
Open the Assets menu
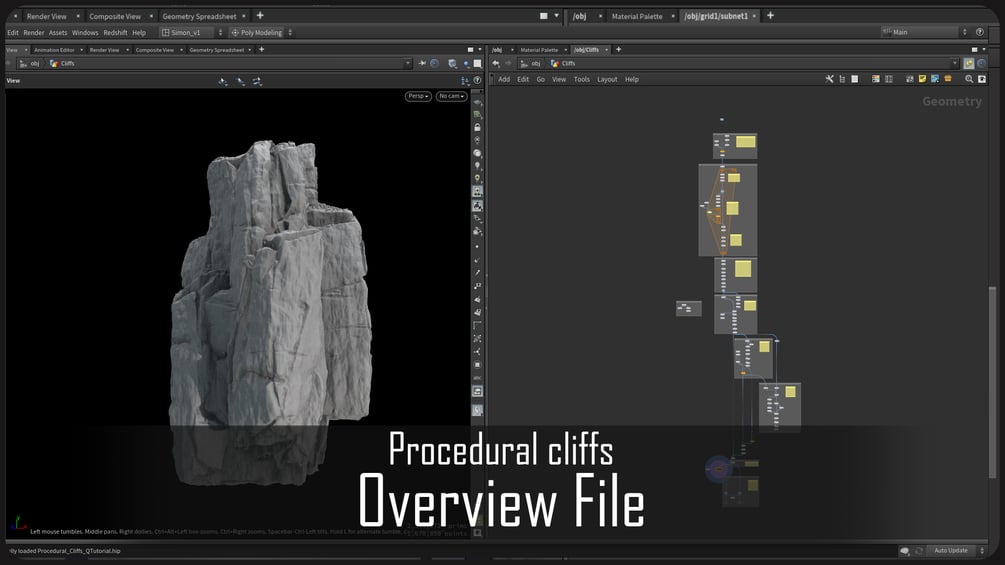click(58, 33)
